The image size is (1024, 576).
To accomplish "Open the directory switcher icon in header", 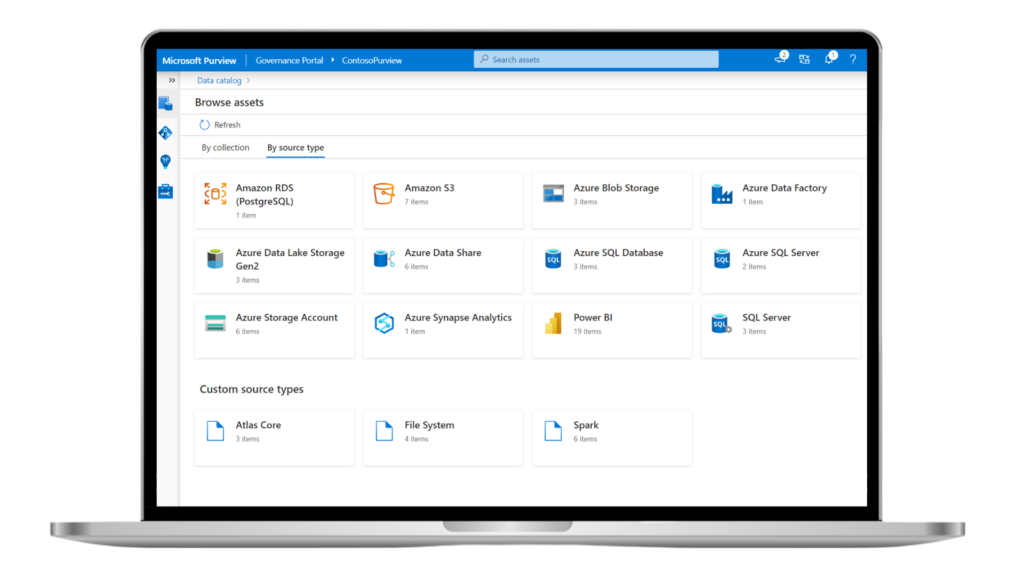I will tap(805, 59).
